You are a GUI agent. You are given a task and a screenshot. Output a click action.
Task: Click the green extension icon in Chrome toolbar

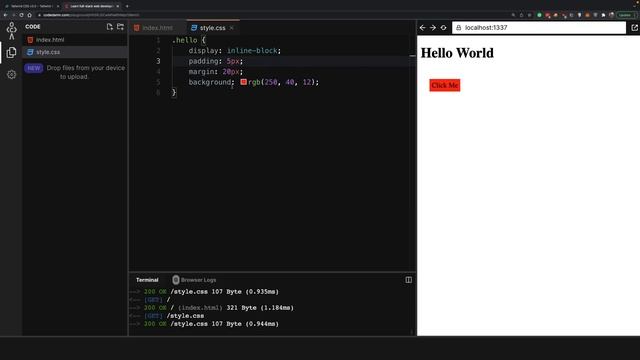click(539, 15)
